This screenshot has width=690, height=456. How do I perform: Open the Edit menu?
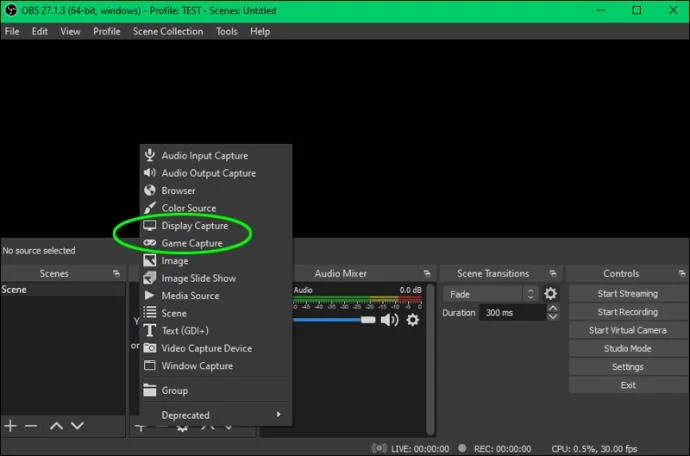pyautogui.click(x=40, y=32)
